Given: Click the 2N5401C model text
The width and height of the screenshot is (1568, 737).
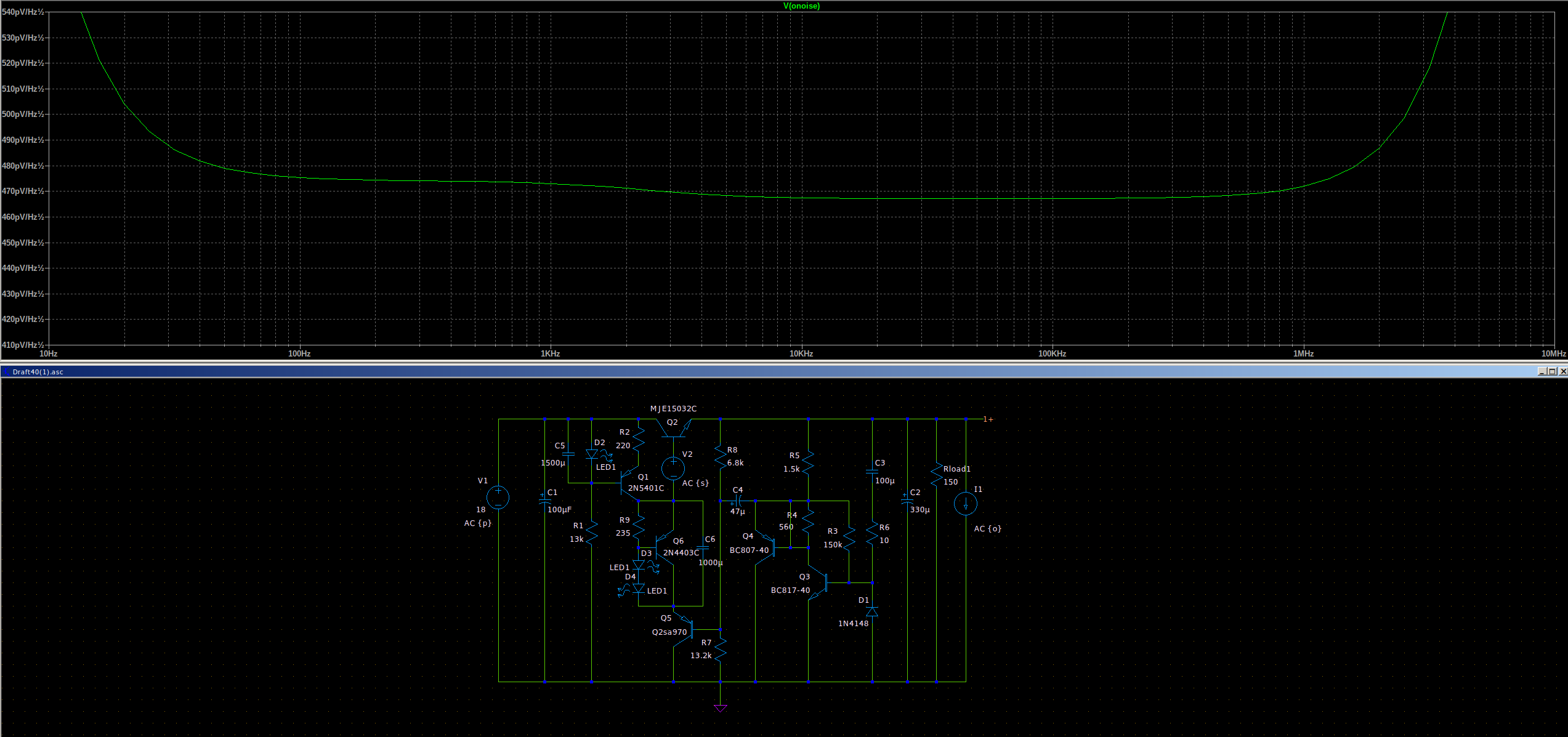Looking at the screenshot, I should click(x=646, y=488).
